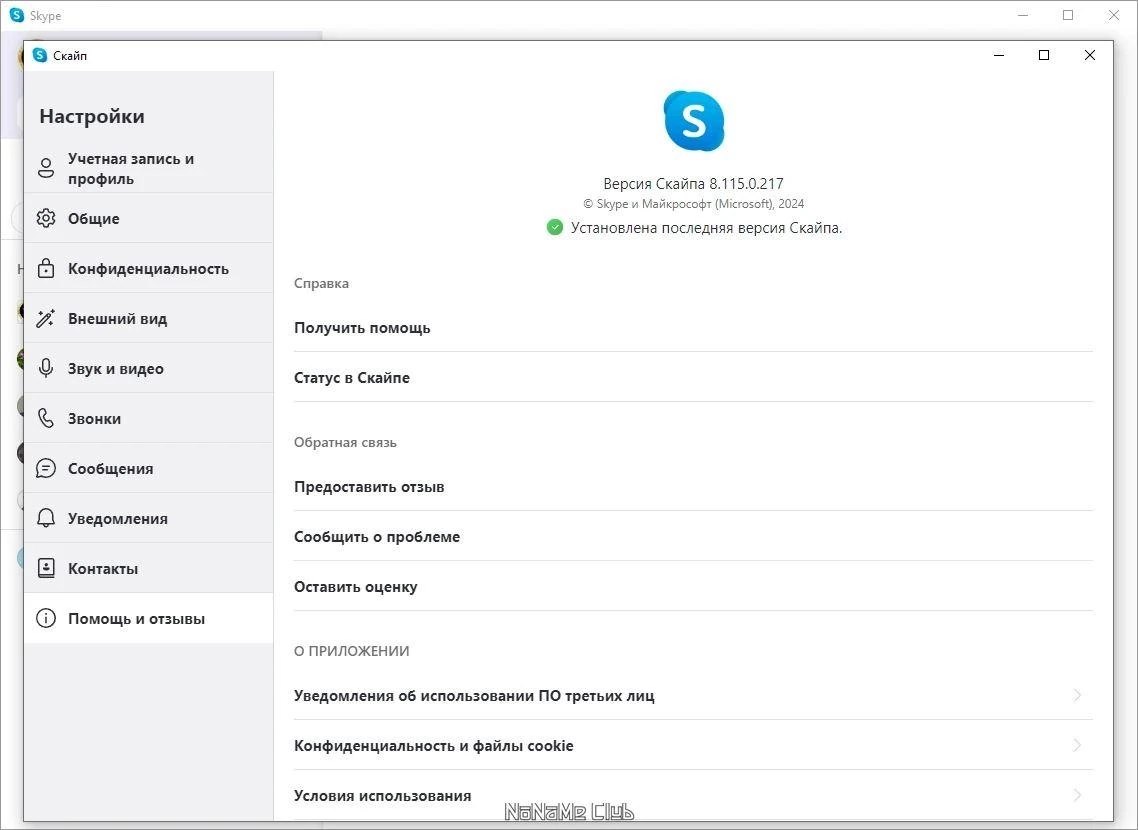Click the О ПРИЛОЖЕНИИ section label
This screenshot has height=830, width=1138.
(351, 652)
